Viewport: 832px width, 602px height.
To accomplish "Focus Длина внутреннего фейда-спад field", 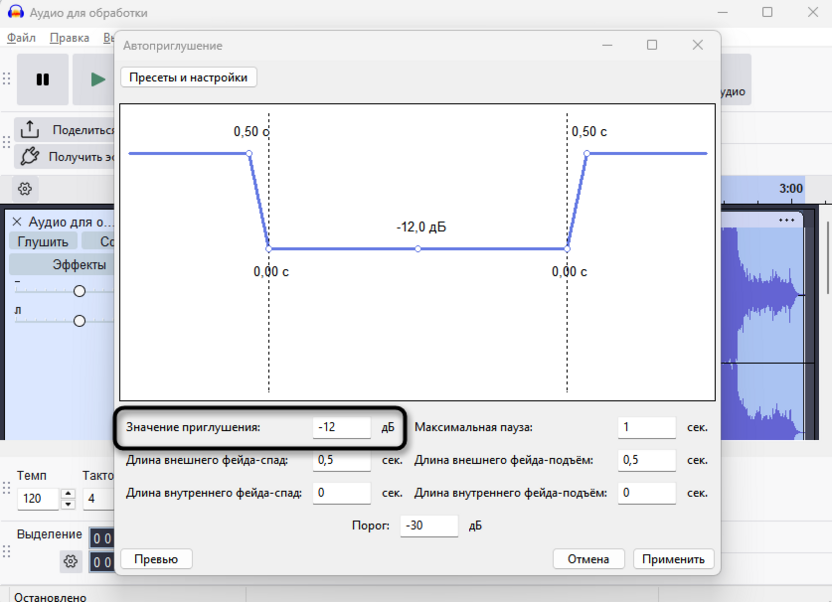I will pos(342,493).
